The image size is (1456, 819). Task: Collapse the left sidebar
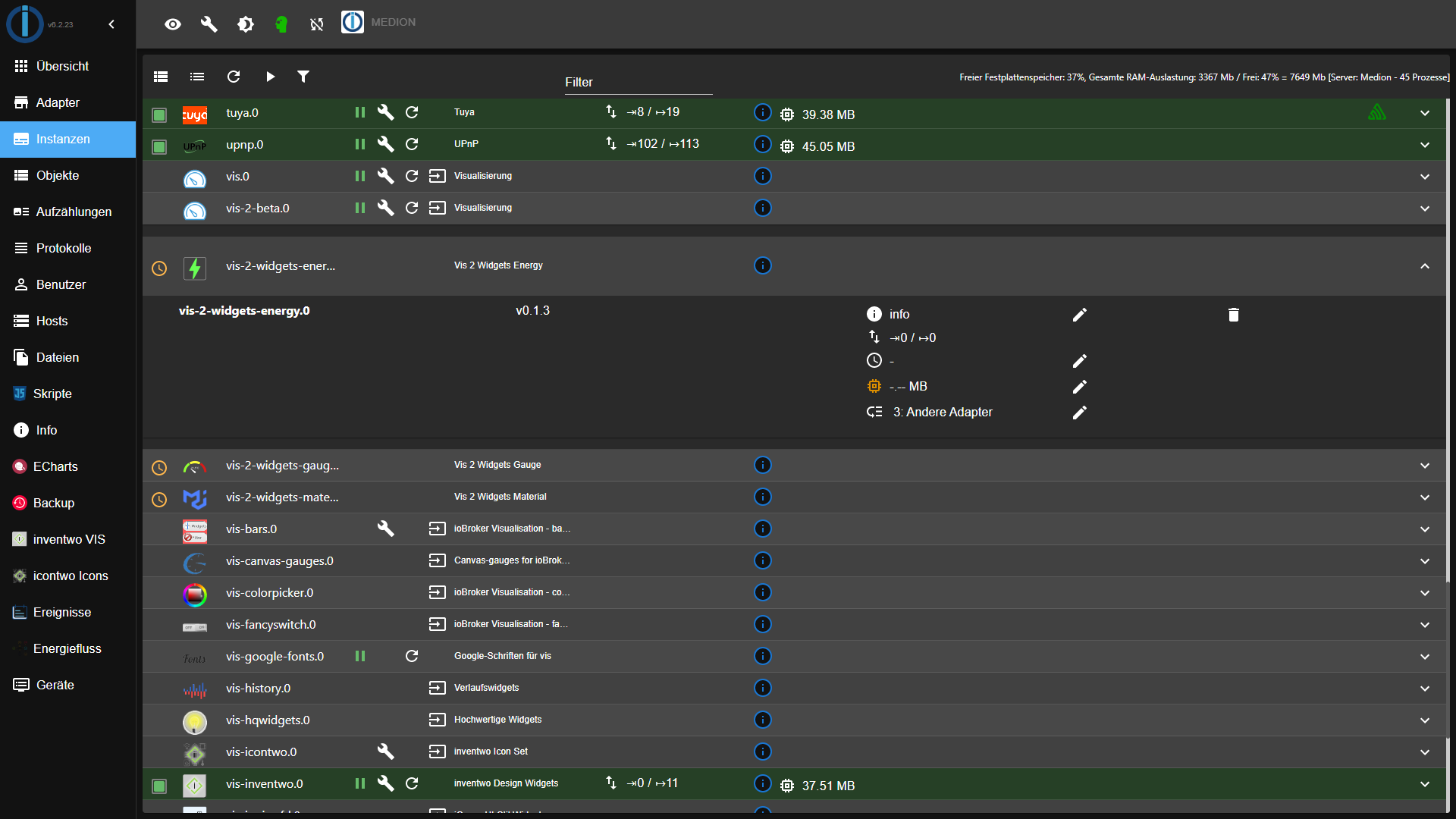(111, 24)
